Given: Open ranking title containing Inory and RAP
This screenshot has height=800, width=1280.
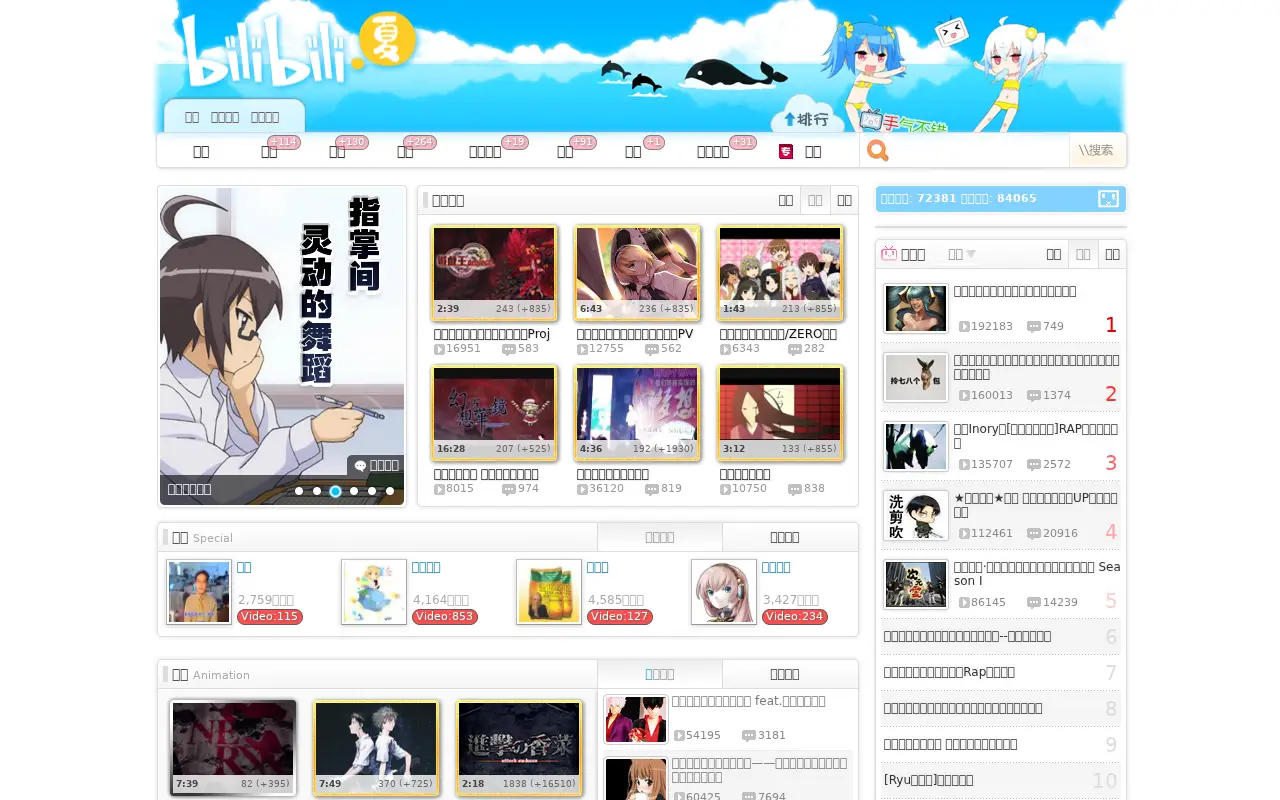Looking at the screenshot, I should [x=1035, y=435].
